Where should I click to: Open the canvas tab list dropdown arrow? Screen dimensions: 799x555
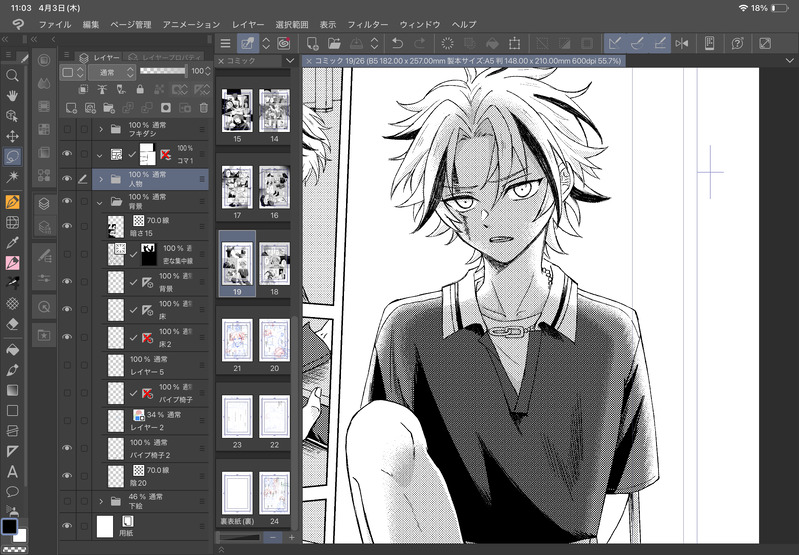(789, 61)
